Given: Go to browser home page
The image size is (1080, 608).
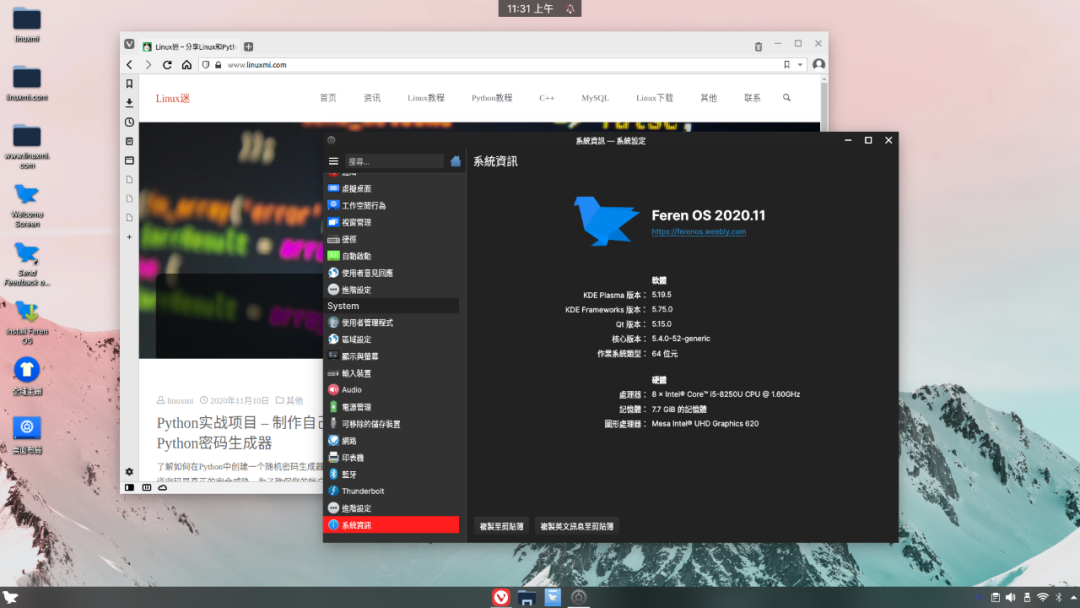Looking at the screenshot, I should (187, 65).
